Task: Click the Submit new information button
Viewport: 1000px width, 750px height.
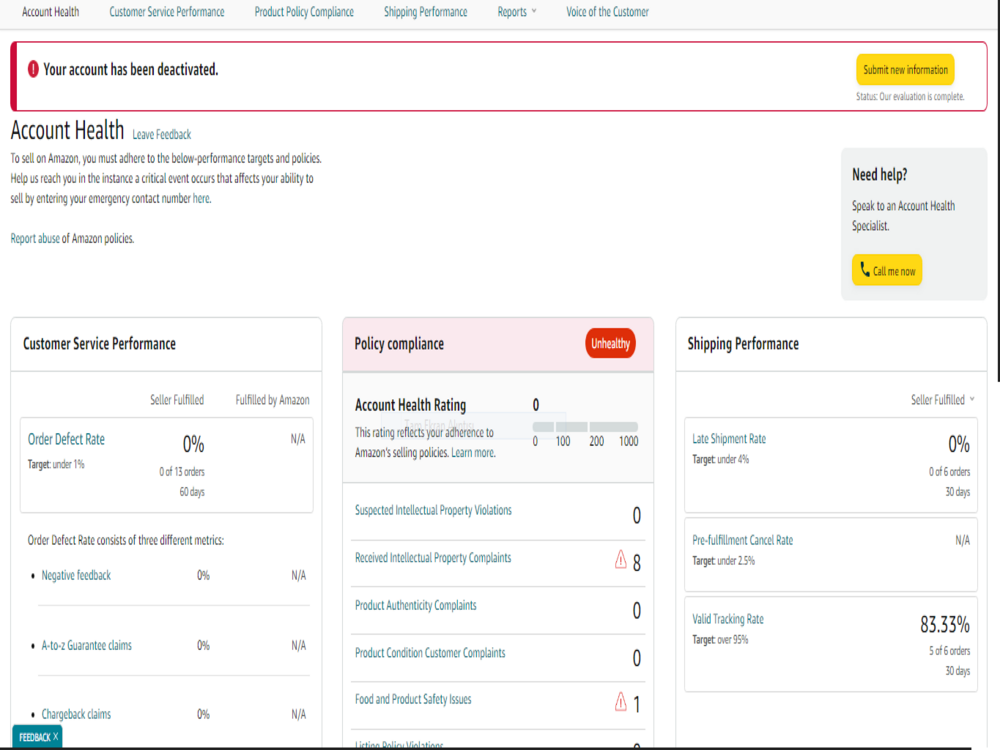Action: point(905,70)
